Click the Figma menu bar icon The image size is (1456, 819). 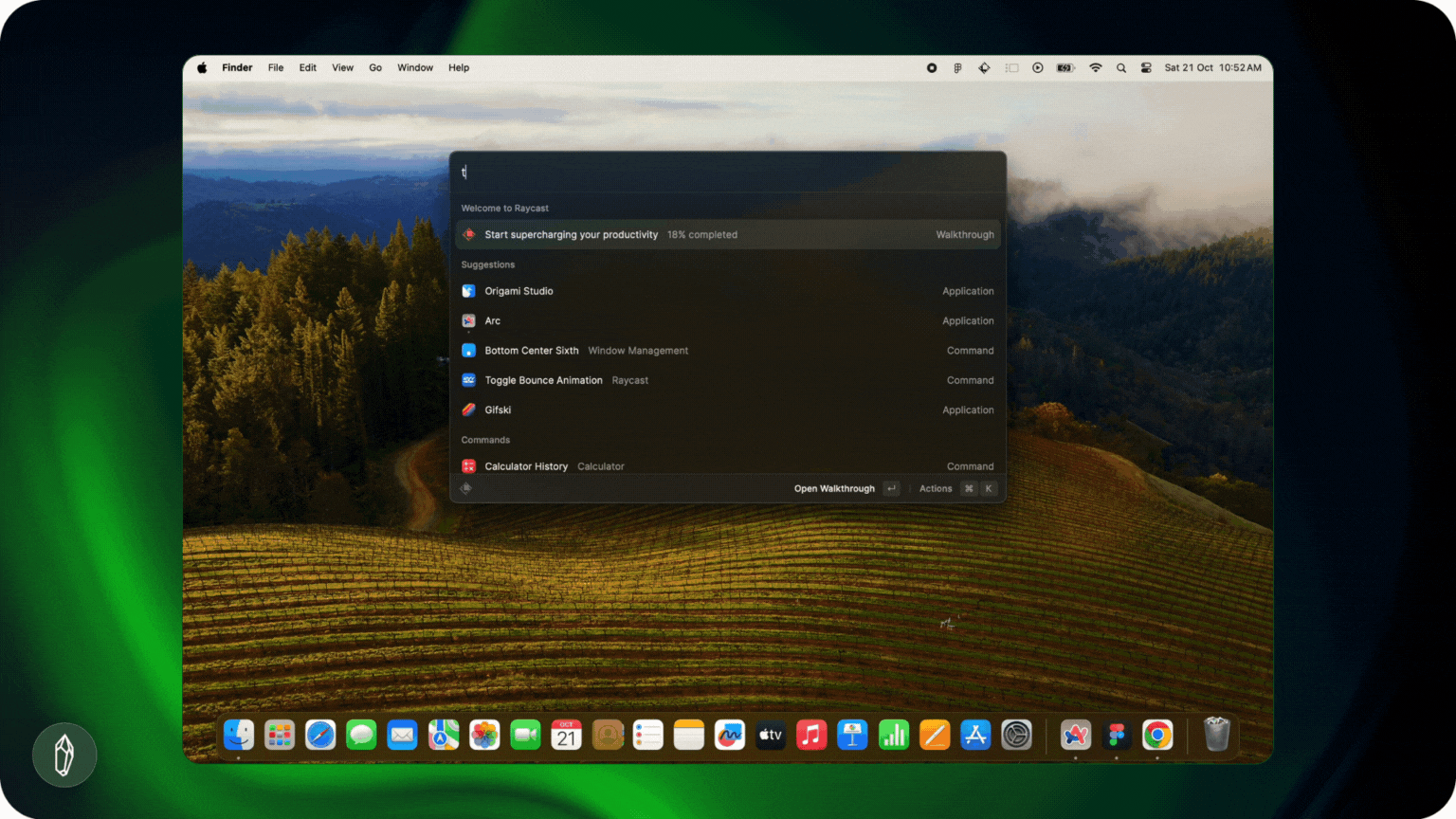[957, 68]
